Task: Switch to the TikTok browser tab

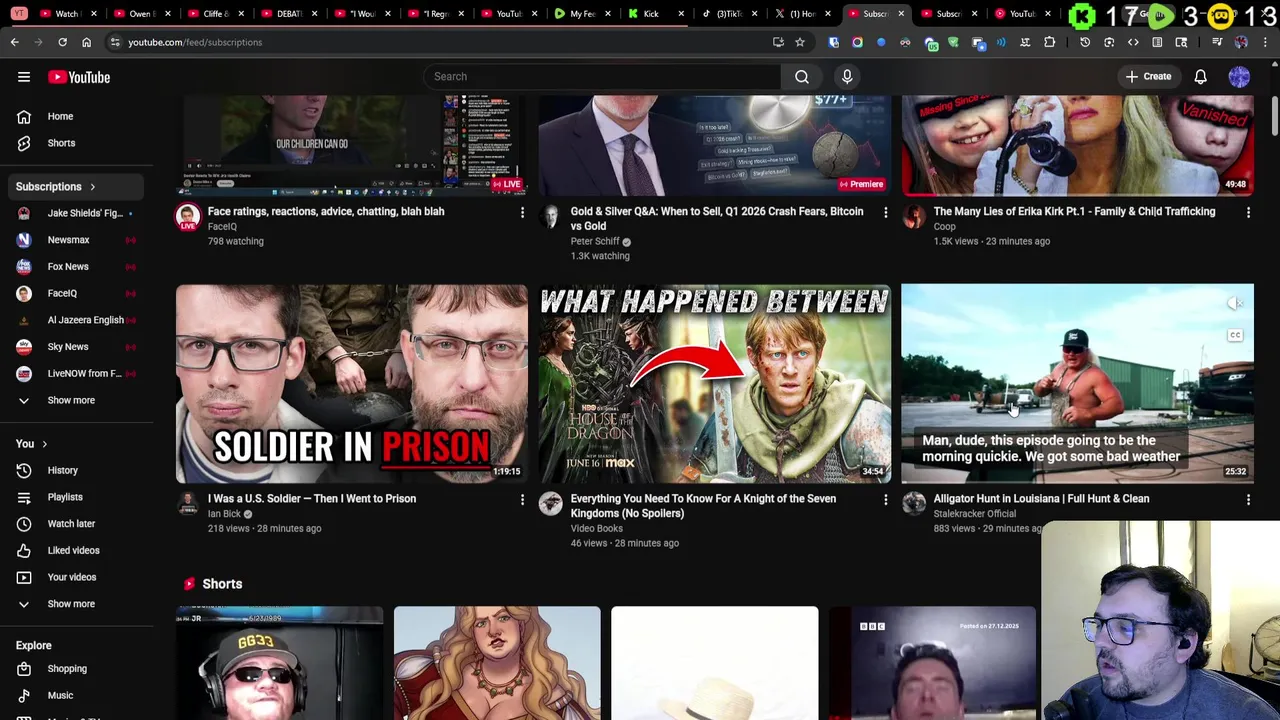Action: coord(729,13)
